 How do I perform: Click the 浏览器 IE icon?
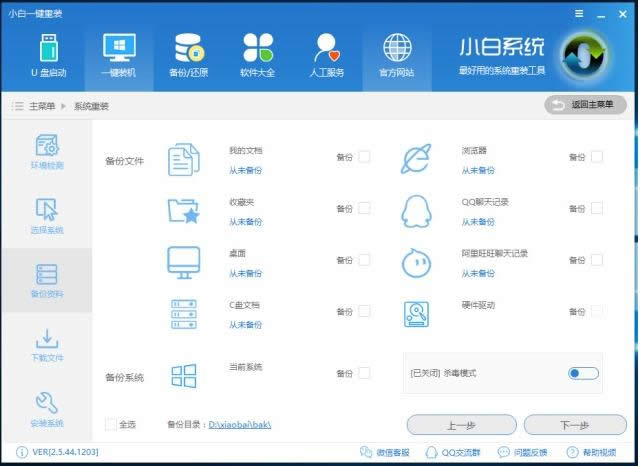[416, 159]
